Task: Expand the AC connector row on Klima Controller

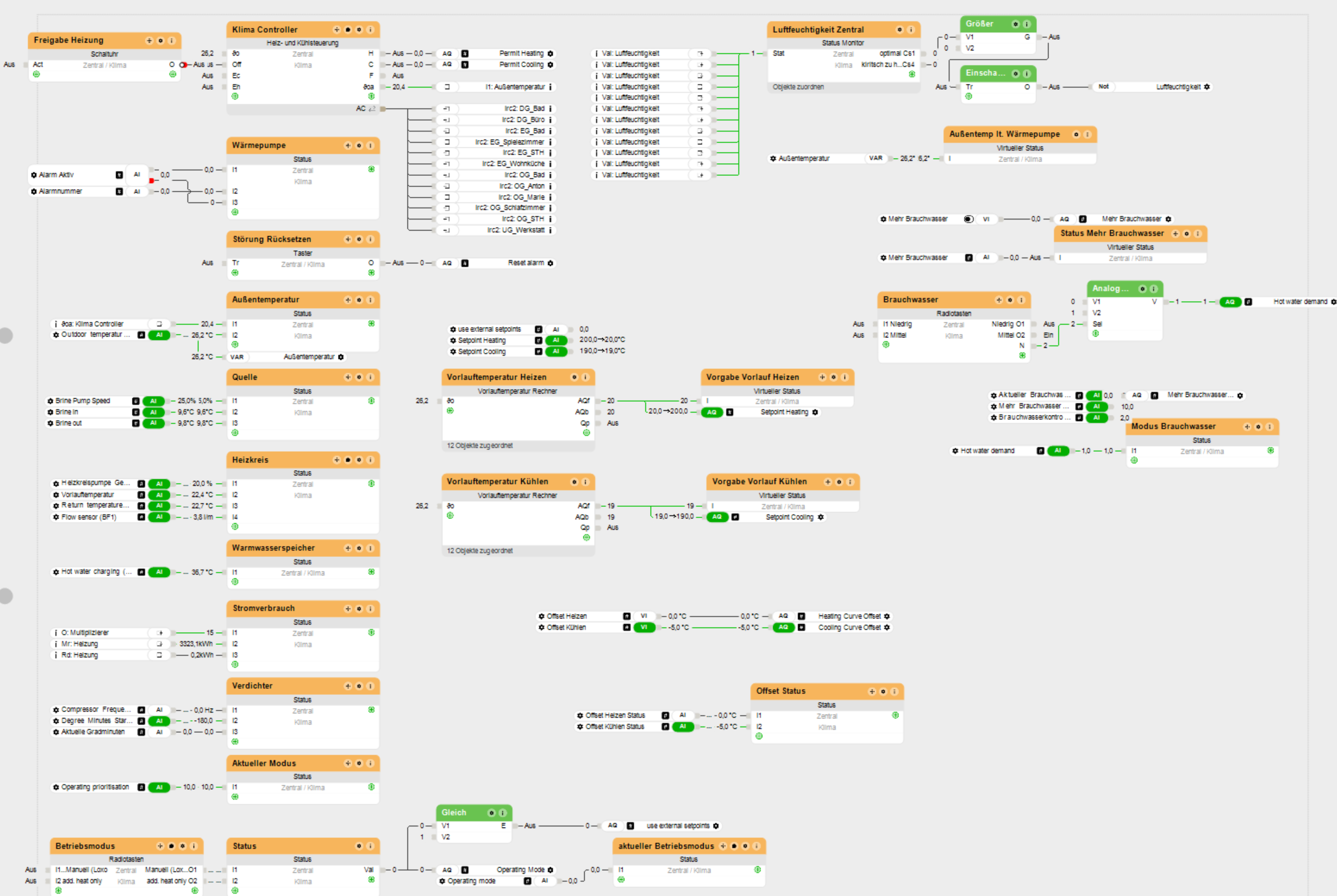Action: point(371,109)
